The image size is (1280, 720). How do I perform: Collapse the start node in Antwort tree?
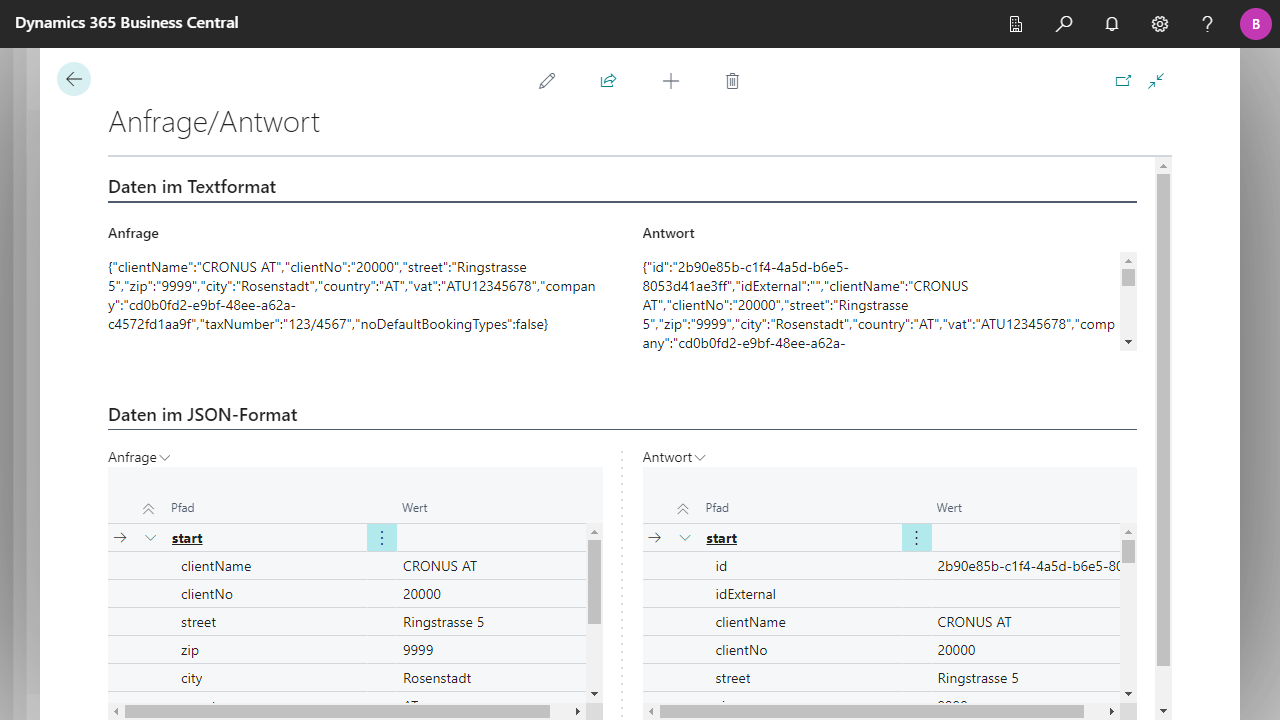coord(685,538)
